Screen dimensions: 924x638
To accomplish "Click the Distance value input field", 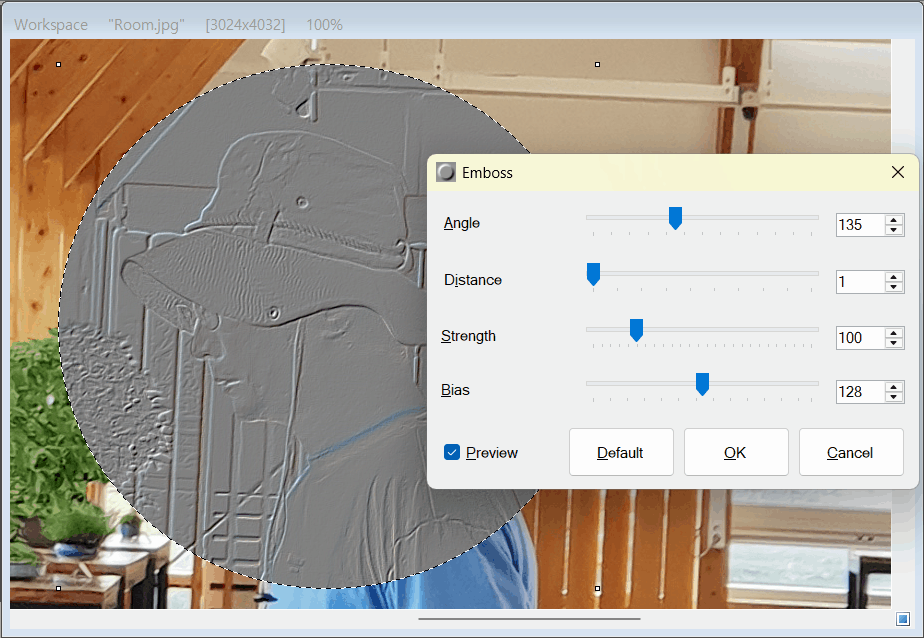I will (860, 282).
